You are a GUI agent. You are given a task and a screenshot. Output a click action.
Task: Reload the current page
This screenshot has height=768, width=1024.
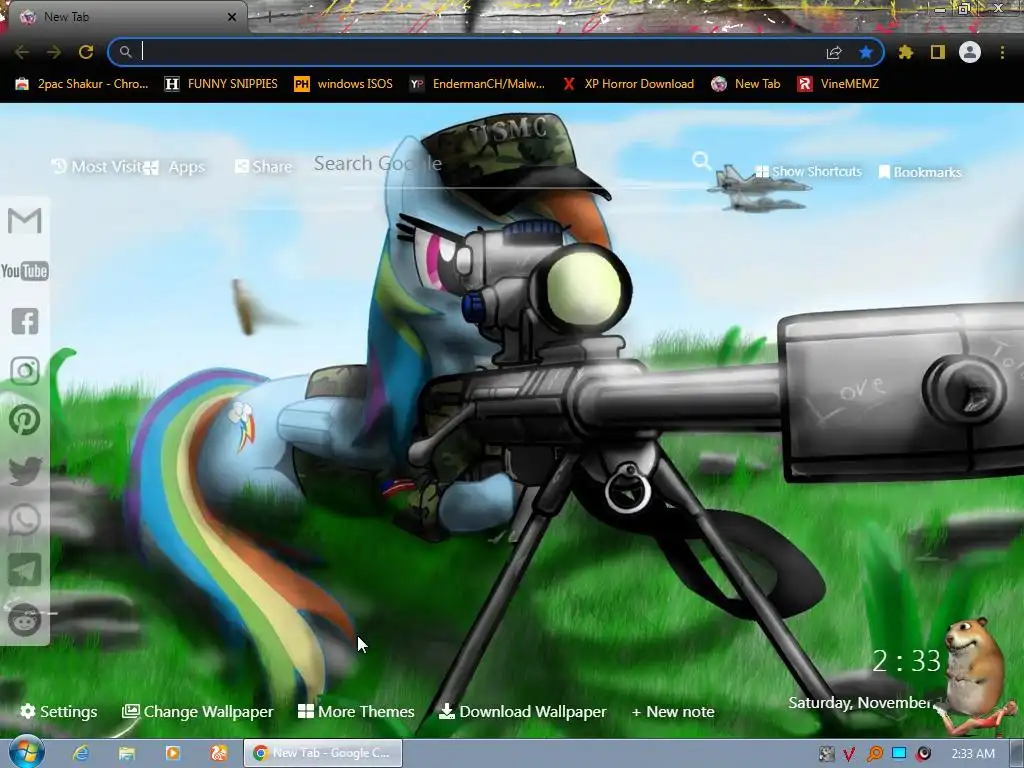point(86,52)
